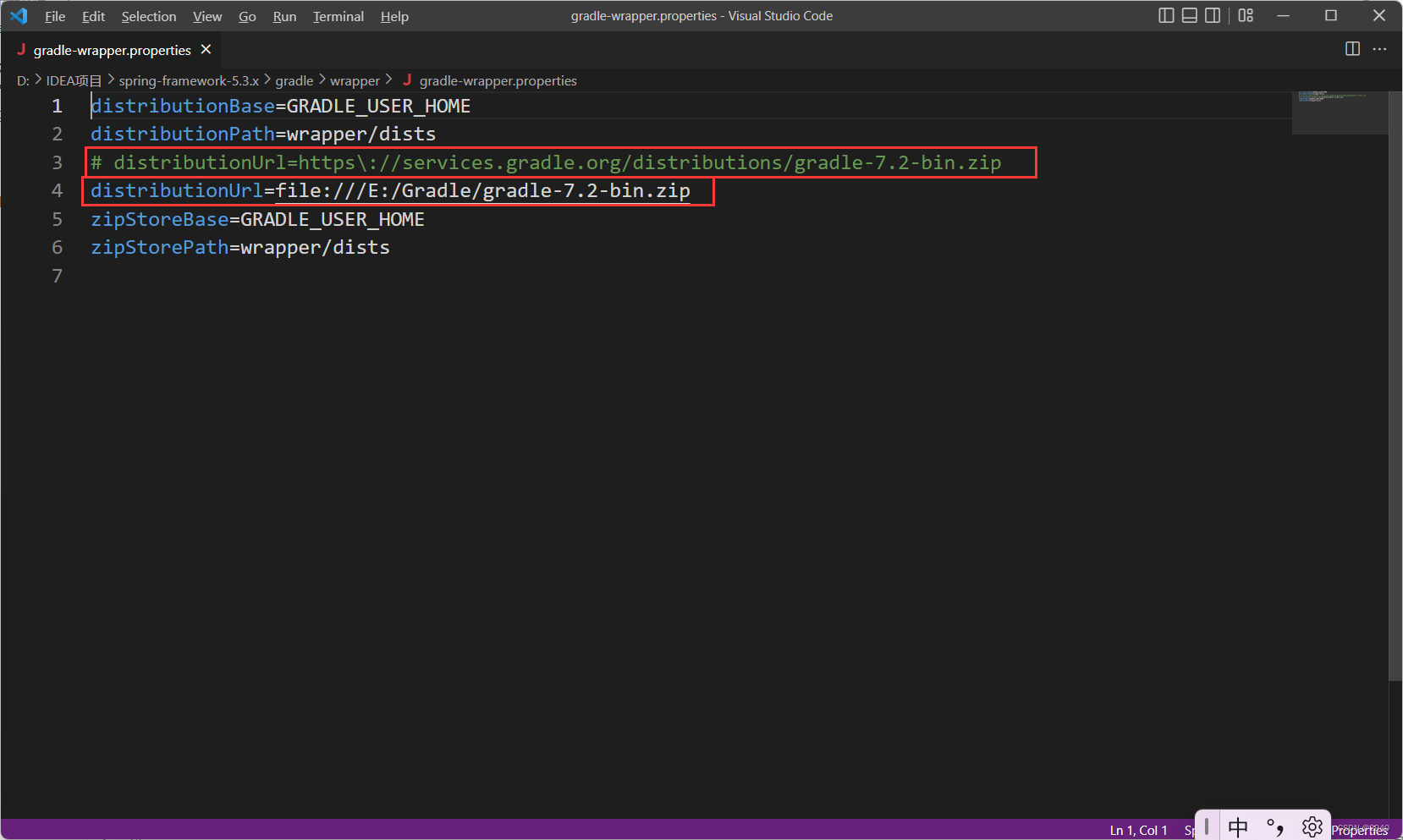This screenshot has height=840, width=1403.
Task: Open the IME settings gear
Action: [x=1312, y=826]
